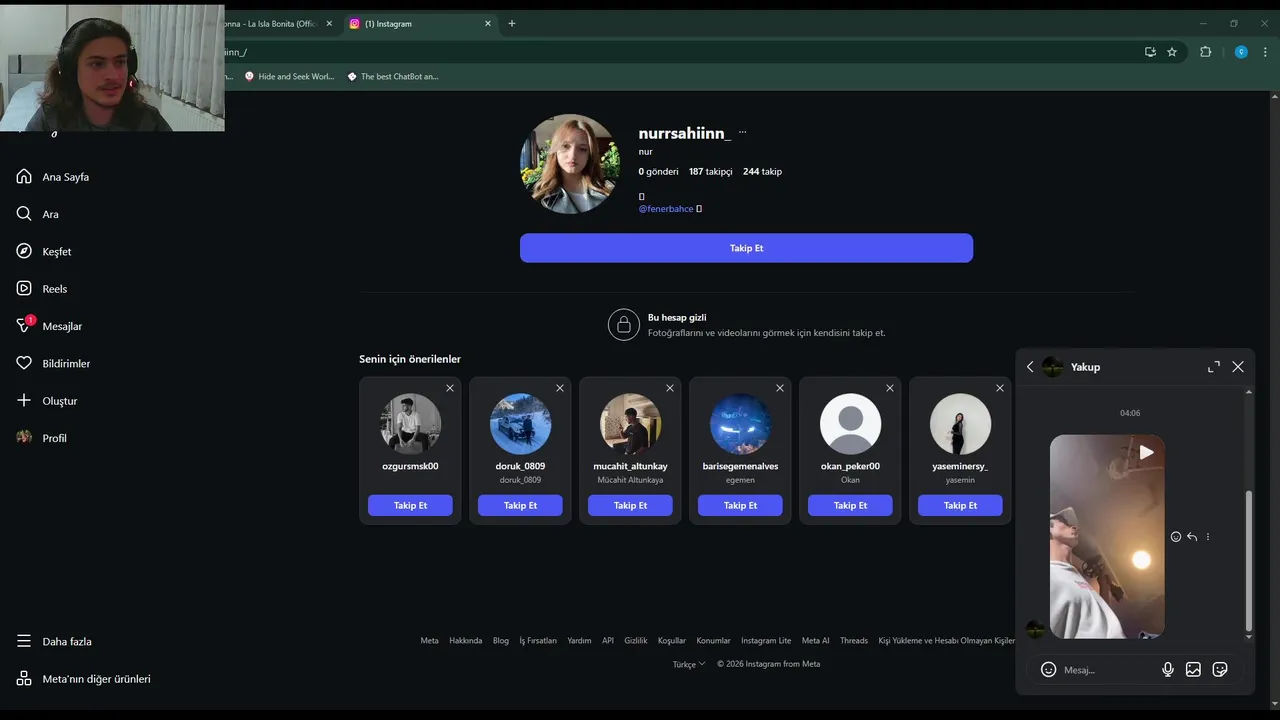Screen dimensions: 1280x720
Task: Open the @fenerbahce mention link
Action: point(666,209)
